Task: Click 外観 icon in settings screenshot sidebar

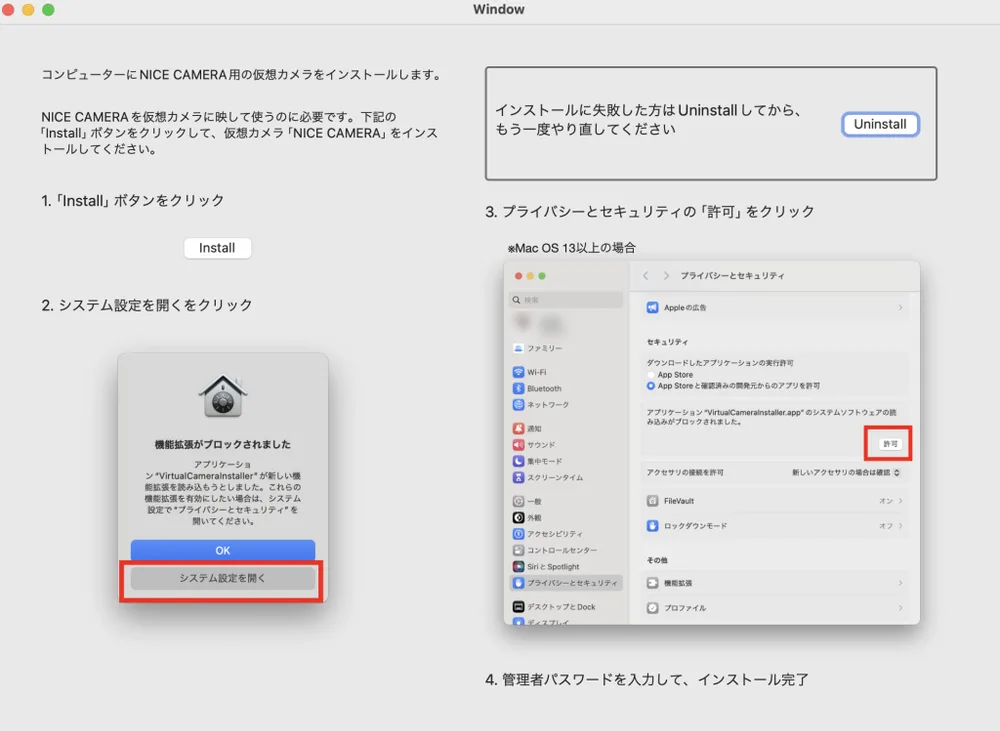Action: point(518,517)
